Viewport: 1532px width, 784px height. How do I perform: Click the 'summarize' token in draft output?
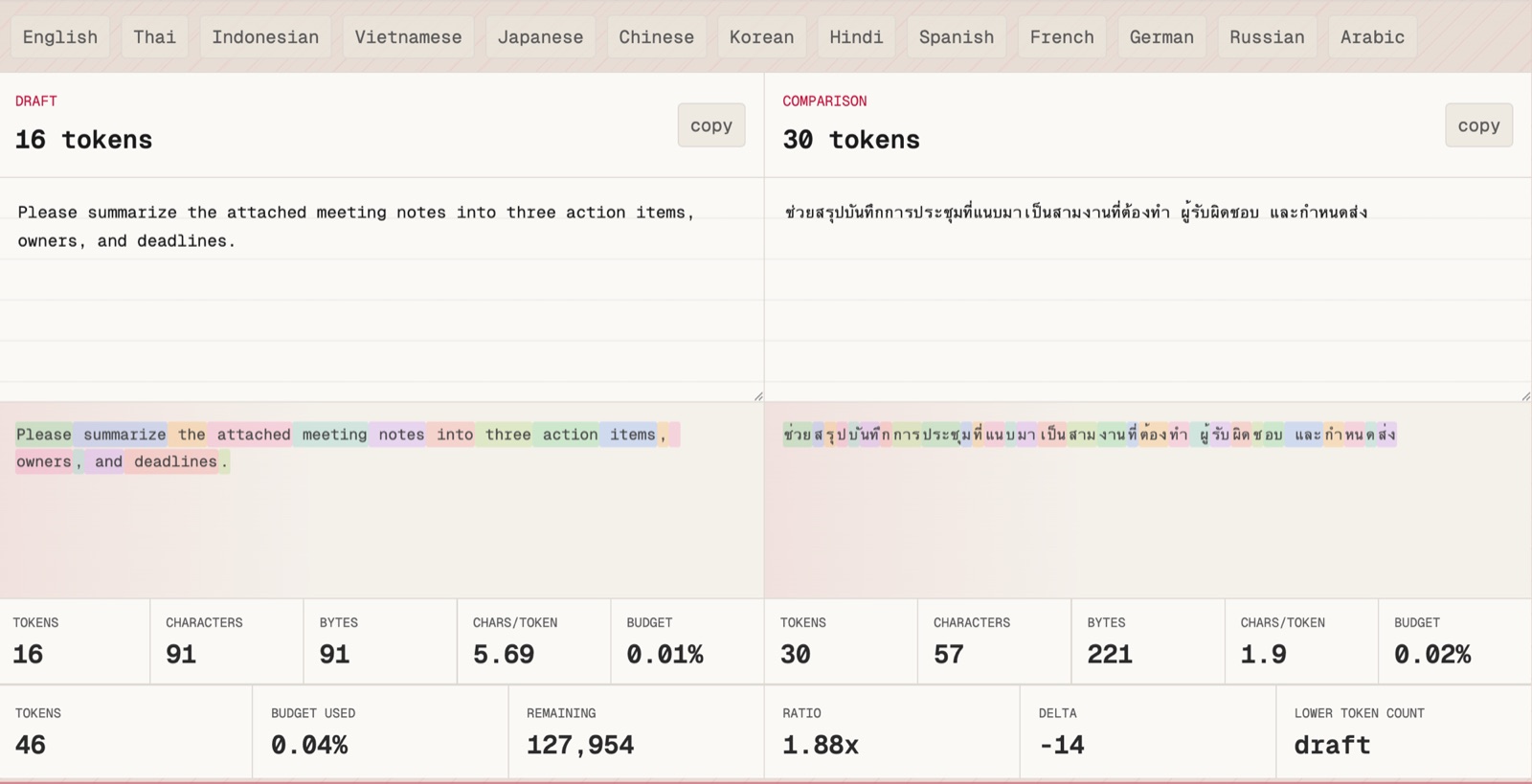tap(122, 435)
